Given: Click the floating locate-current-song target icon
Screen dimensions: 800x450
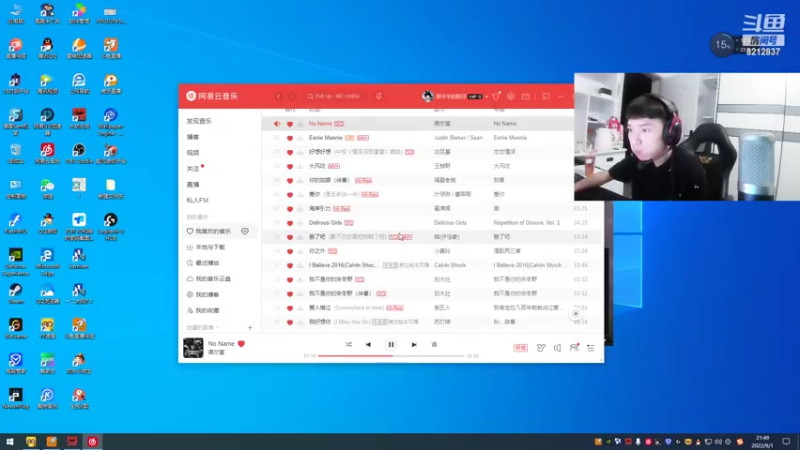Looking at the screenshot, I should tap(576, 314).
